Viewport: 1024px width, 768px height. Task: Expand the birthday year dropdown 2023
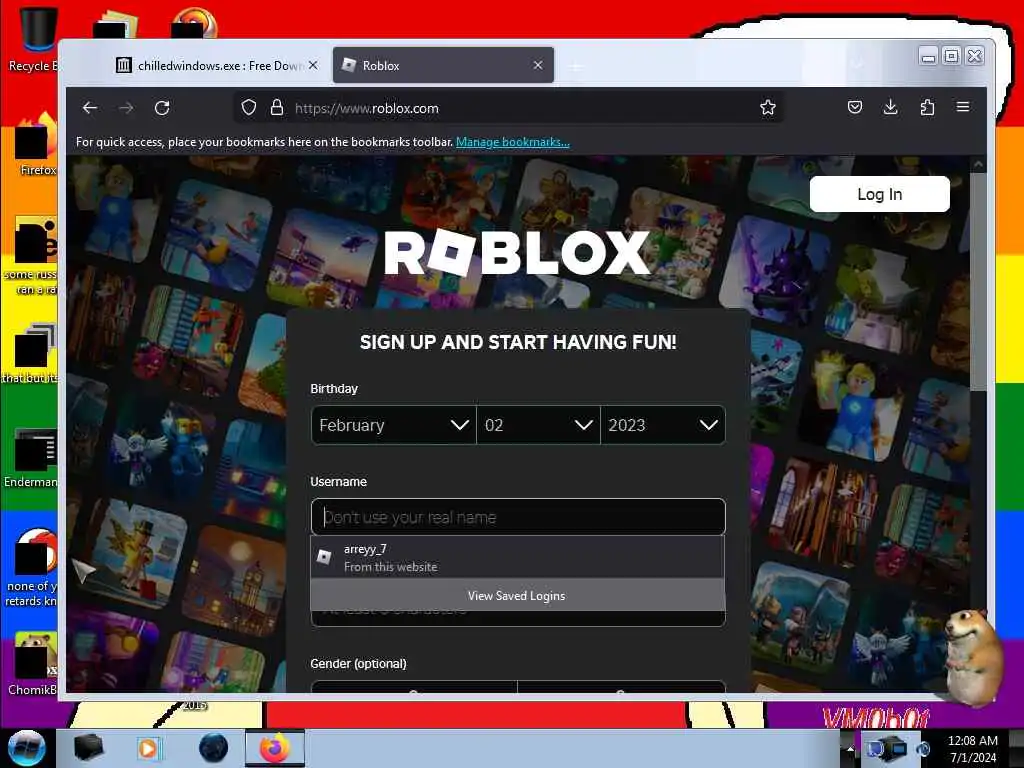coord(663,425)
